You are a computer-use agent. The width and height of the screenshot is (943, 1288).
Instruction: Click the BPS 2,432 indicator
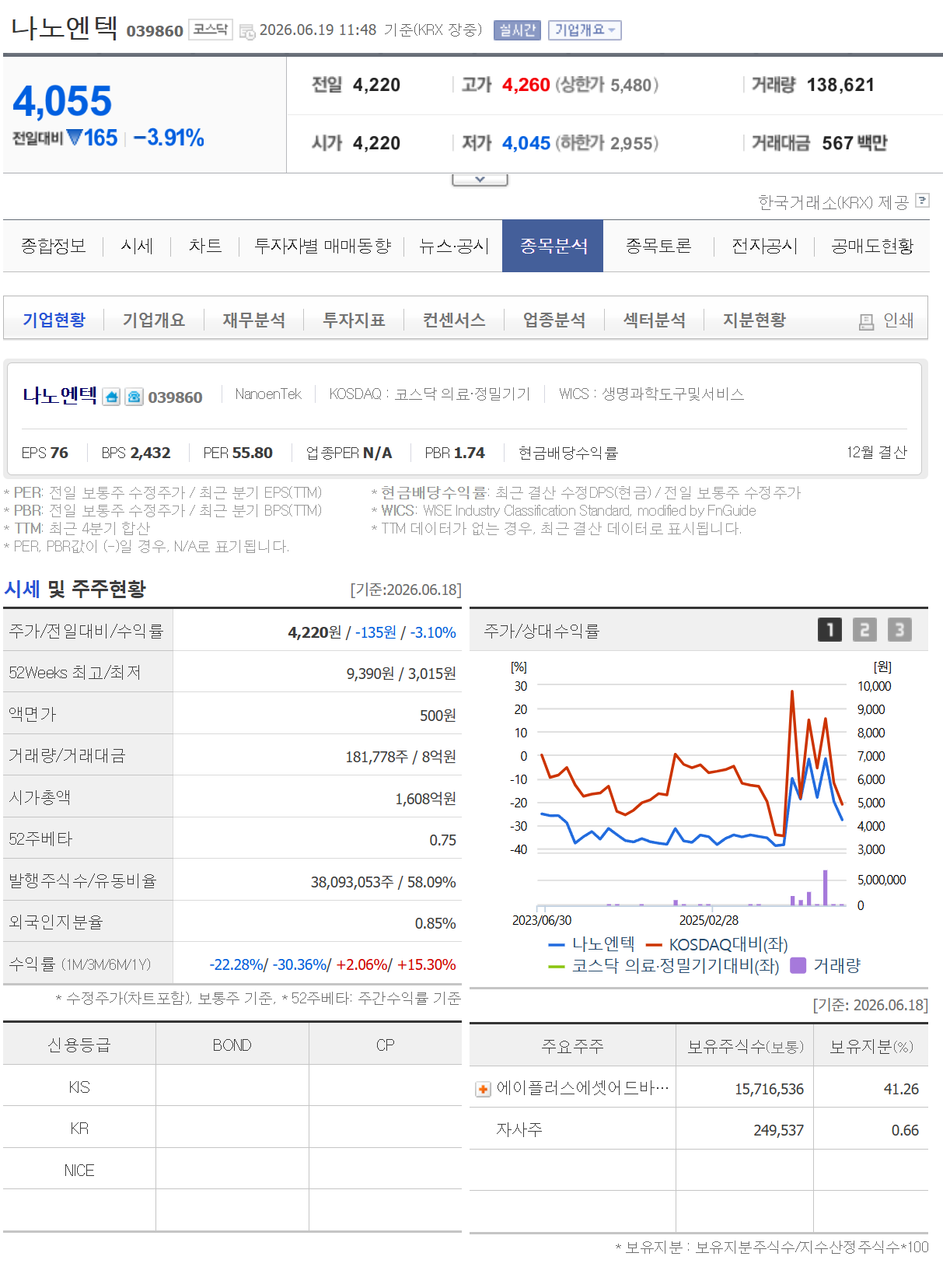click(135, 453)
